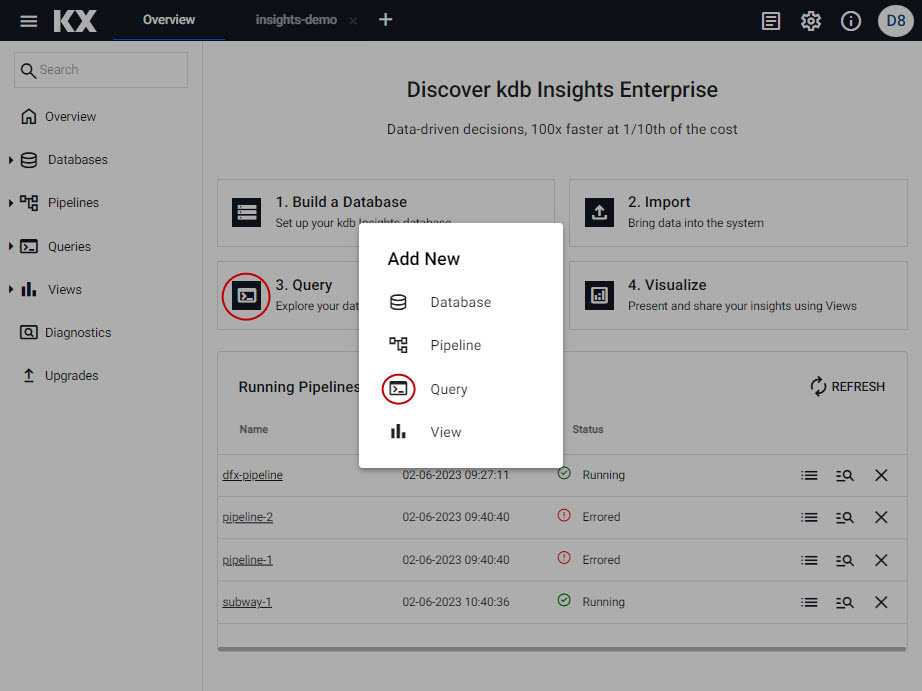Open the subway-1 link
This screenshot has width=922, height=691.
point(247,602)
